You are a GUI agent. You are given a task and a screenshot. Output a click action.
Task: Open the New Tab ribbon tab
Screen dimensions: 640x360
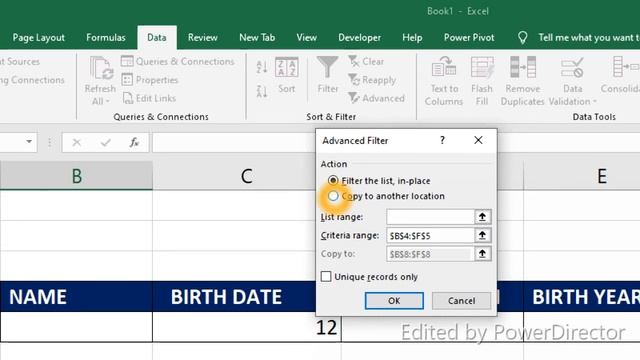pos(257,38)
